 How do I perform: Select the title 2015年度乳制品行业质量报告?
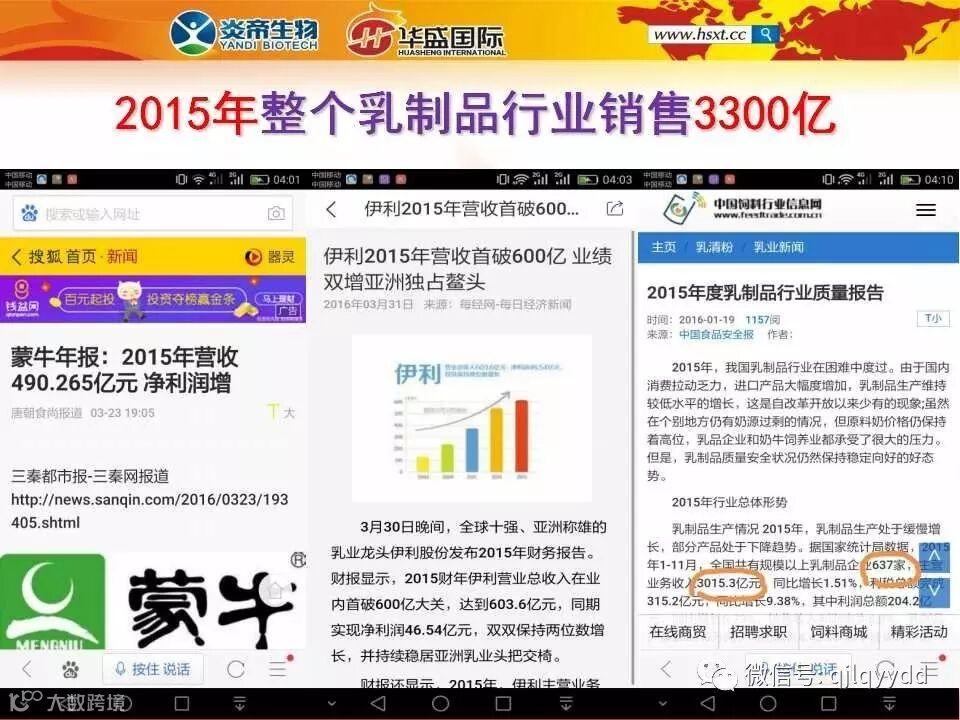[x=765, y=292]
